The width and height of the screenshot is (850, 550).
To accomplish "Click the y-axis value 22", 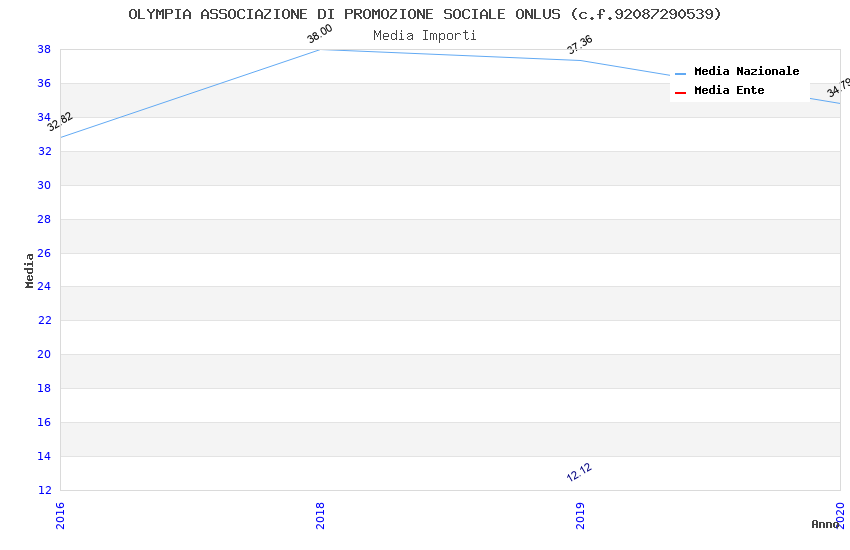I will tap(44, 320).
